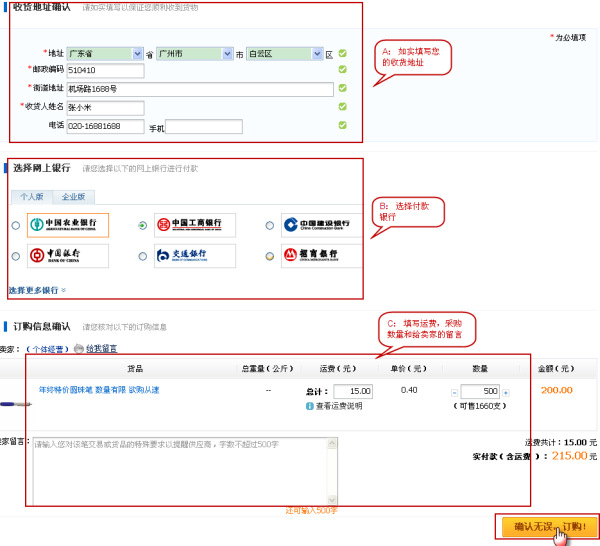Select the China Construction Bank radio button
The image size is (600, 546).
270,226
